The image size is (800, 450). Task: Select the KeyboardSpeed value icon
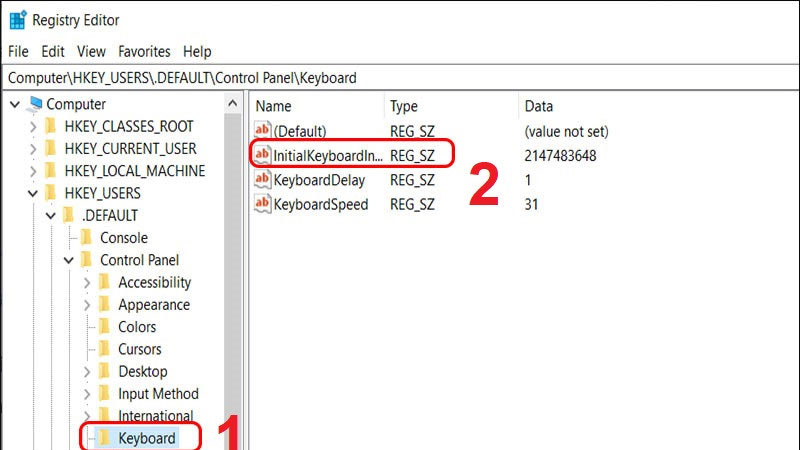coord(263,204)
